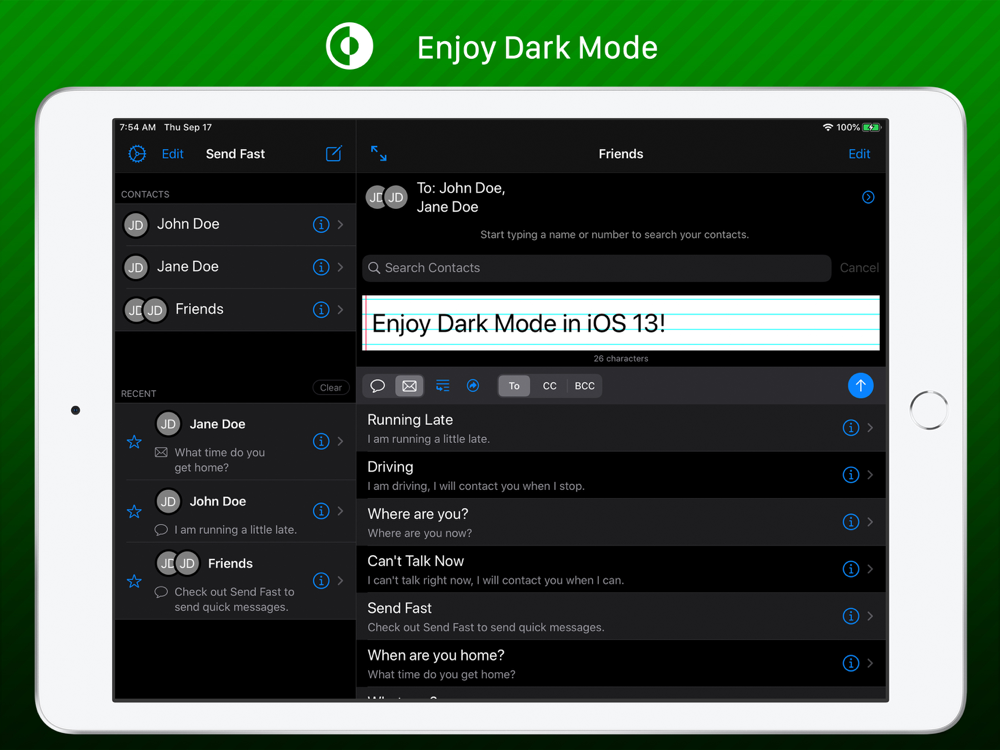Expand recent Jane Doe entry chevron
This screenshot has height=750, width=1000.
(341, 441)
